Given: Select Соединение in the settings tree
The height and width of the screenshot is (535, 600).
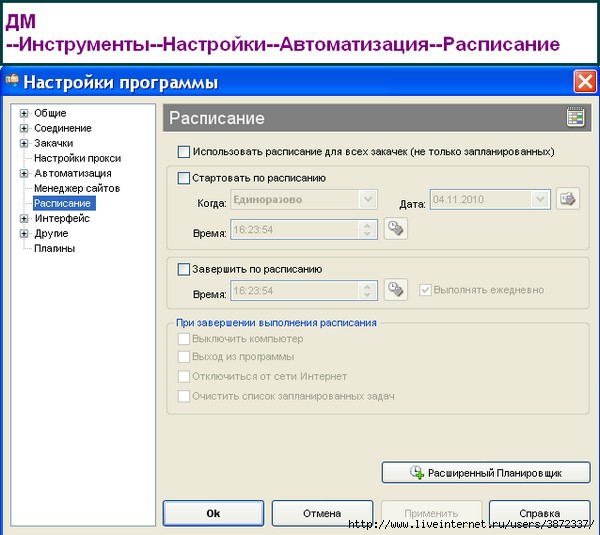Looking at the screenshot, I should pos(63,128).
